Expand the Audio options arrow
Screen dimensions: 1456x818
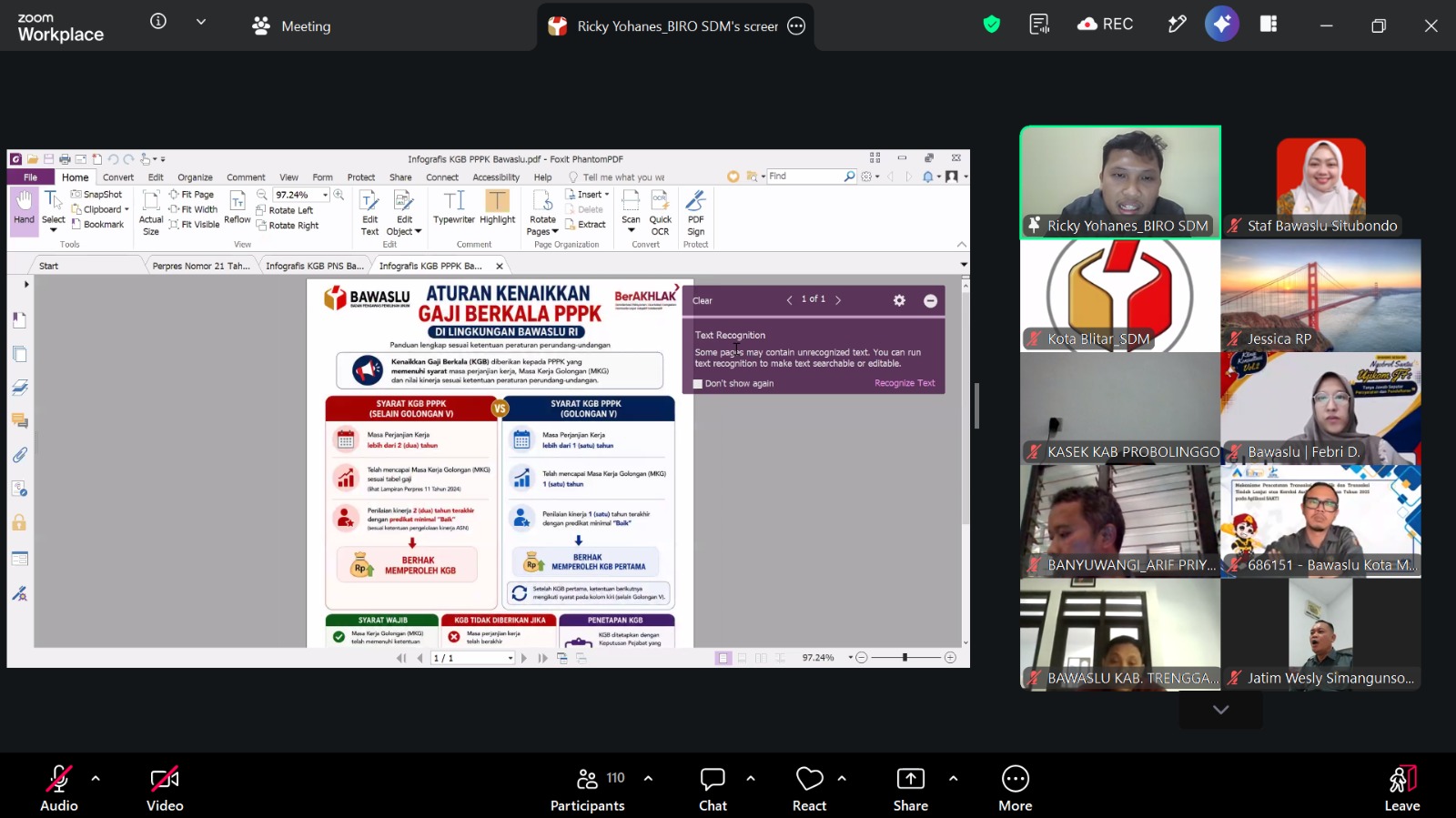(96, 779)
